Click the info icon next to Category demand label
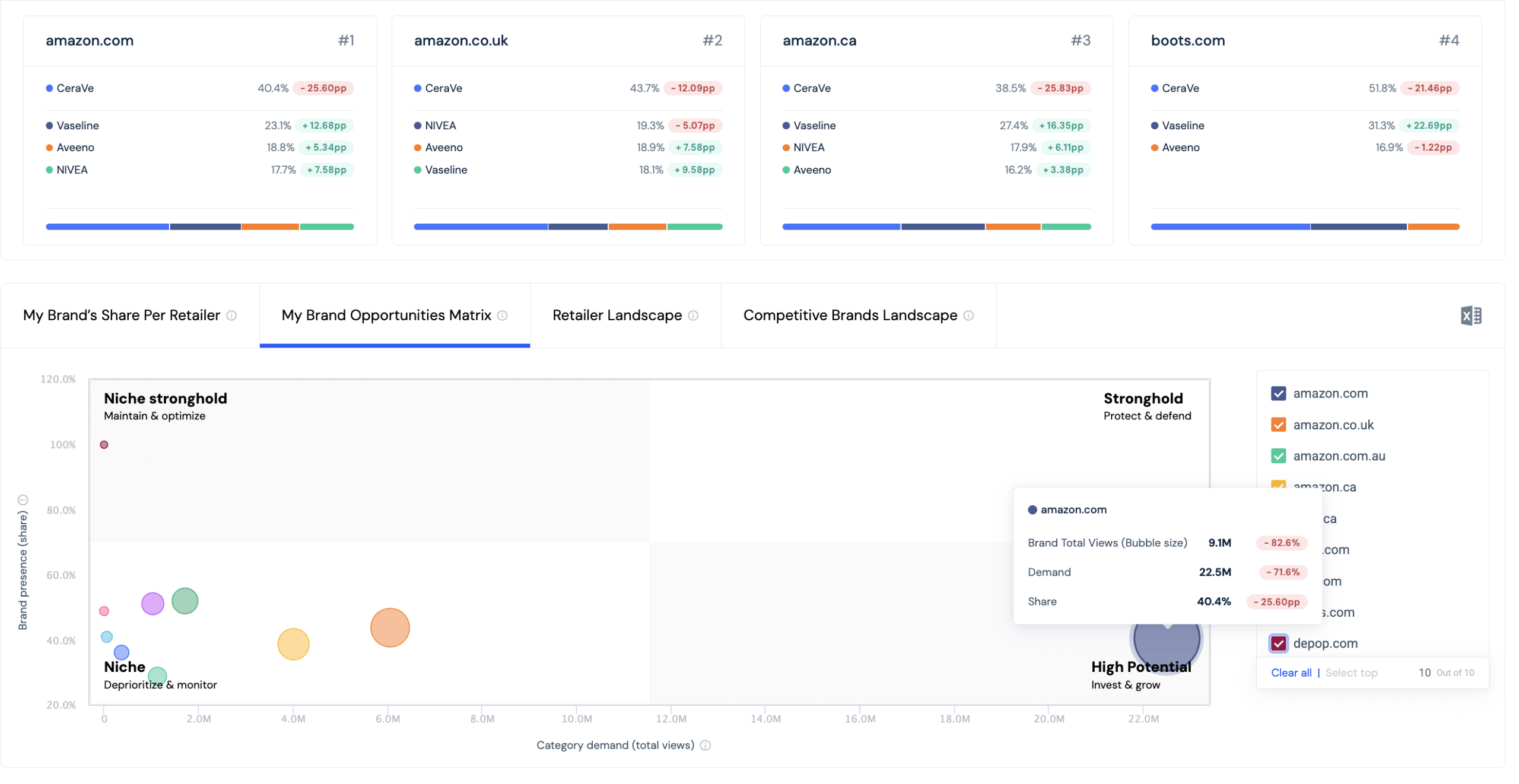Image resolution: width=1519 pixels, height=784 pixels. (705, 745)
